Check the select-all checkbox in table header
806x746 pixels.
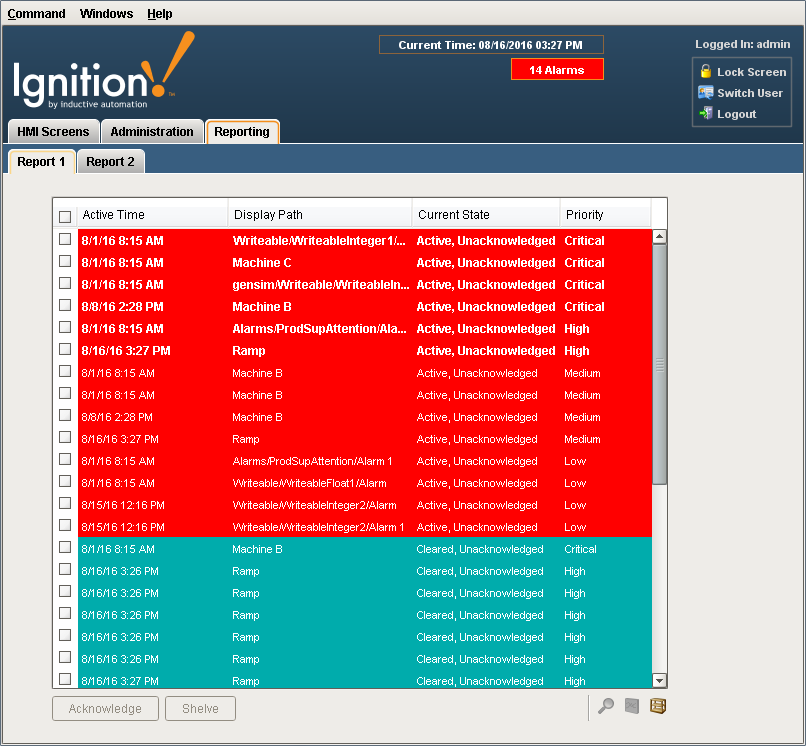[65, 216]
